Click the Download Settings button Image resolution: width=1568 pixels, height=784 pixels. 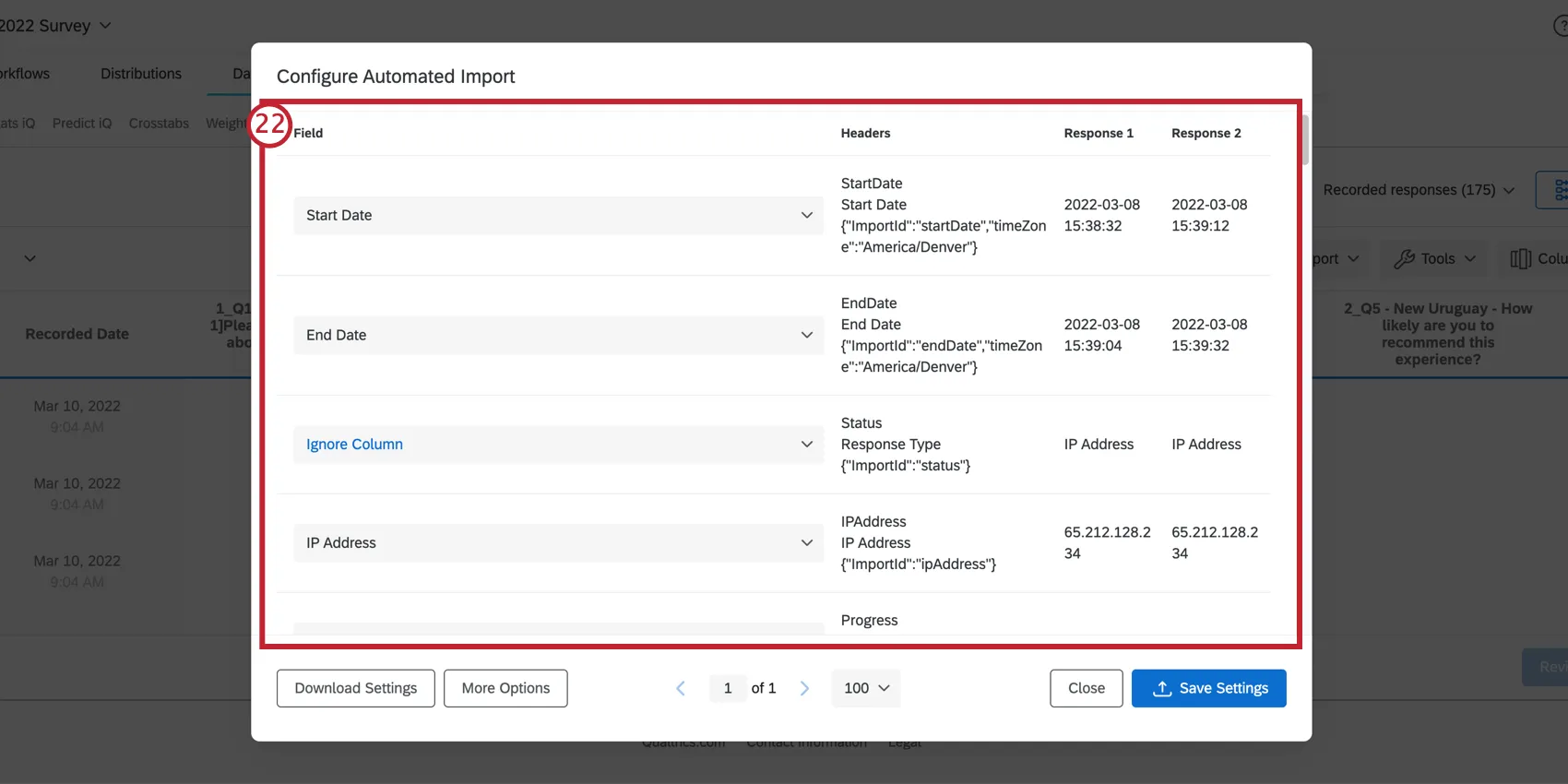point(355,689)
